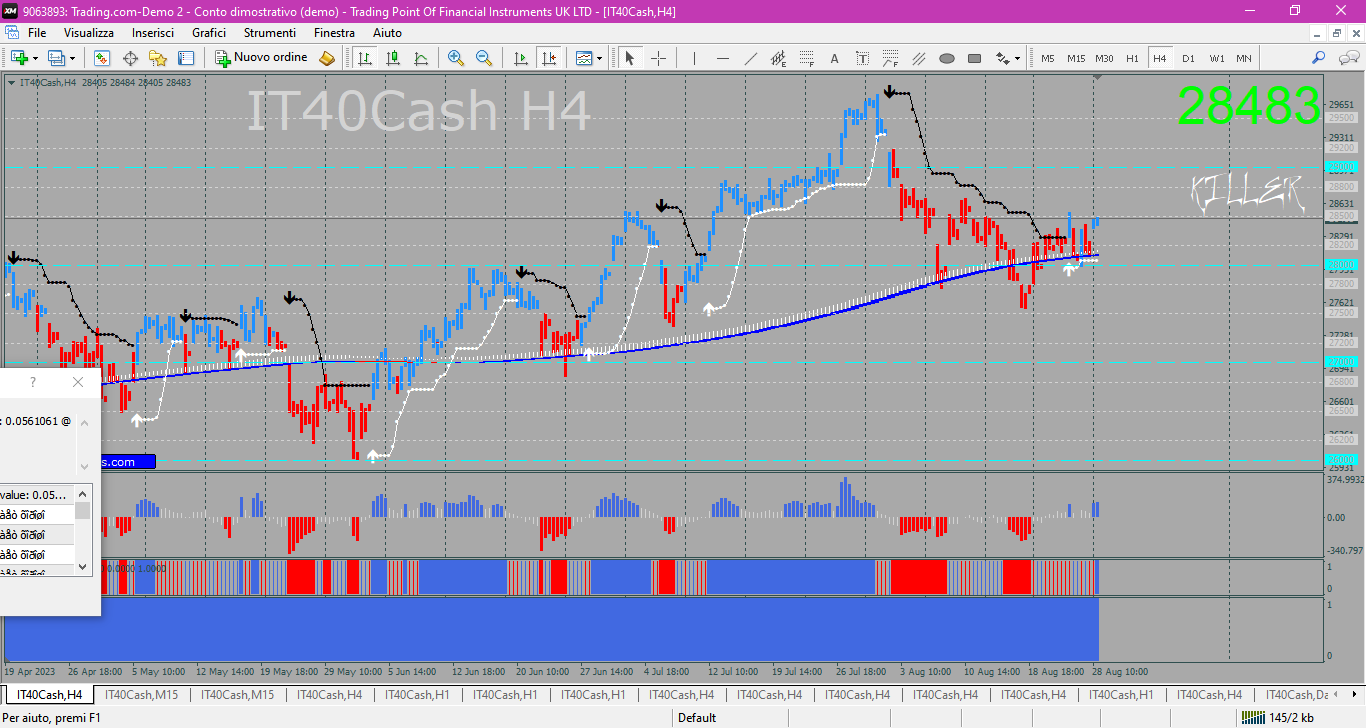
Task: Select the trendline drawing tool
Action: coord(750,58)
